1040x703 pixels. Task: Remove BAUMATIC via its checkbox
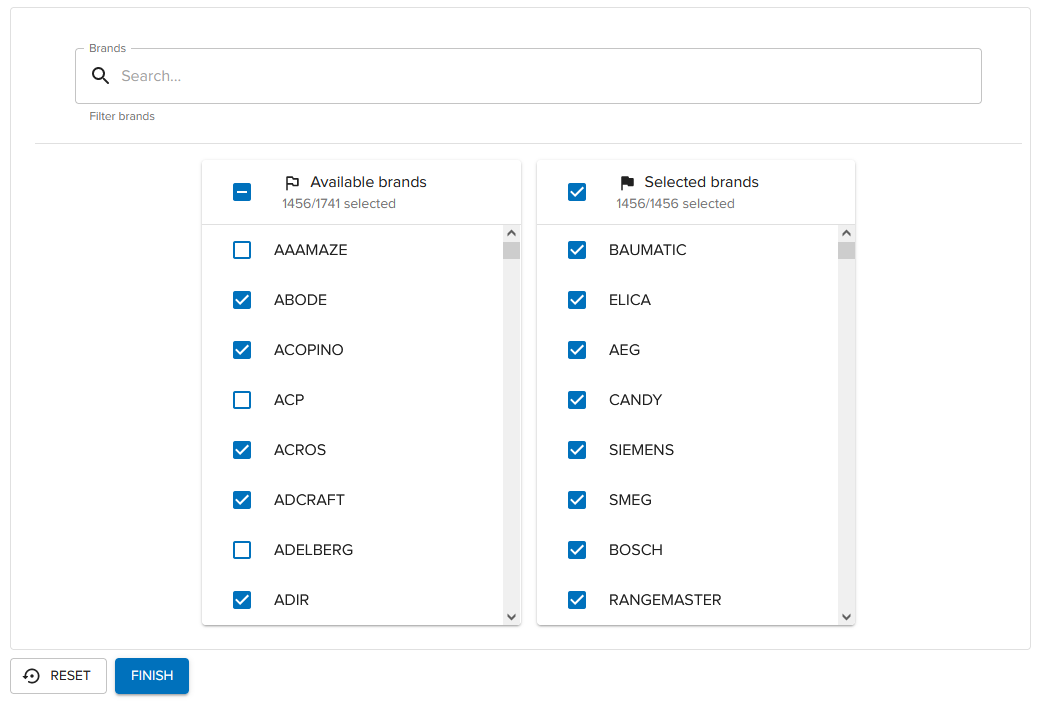point(577,250)
